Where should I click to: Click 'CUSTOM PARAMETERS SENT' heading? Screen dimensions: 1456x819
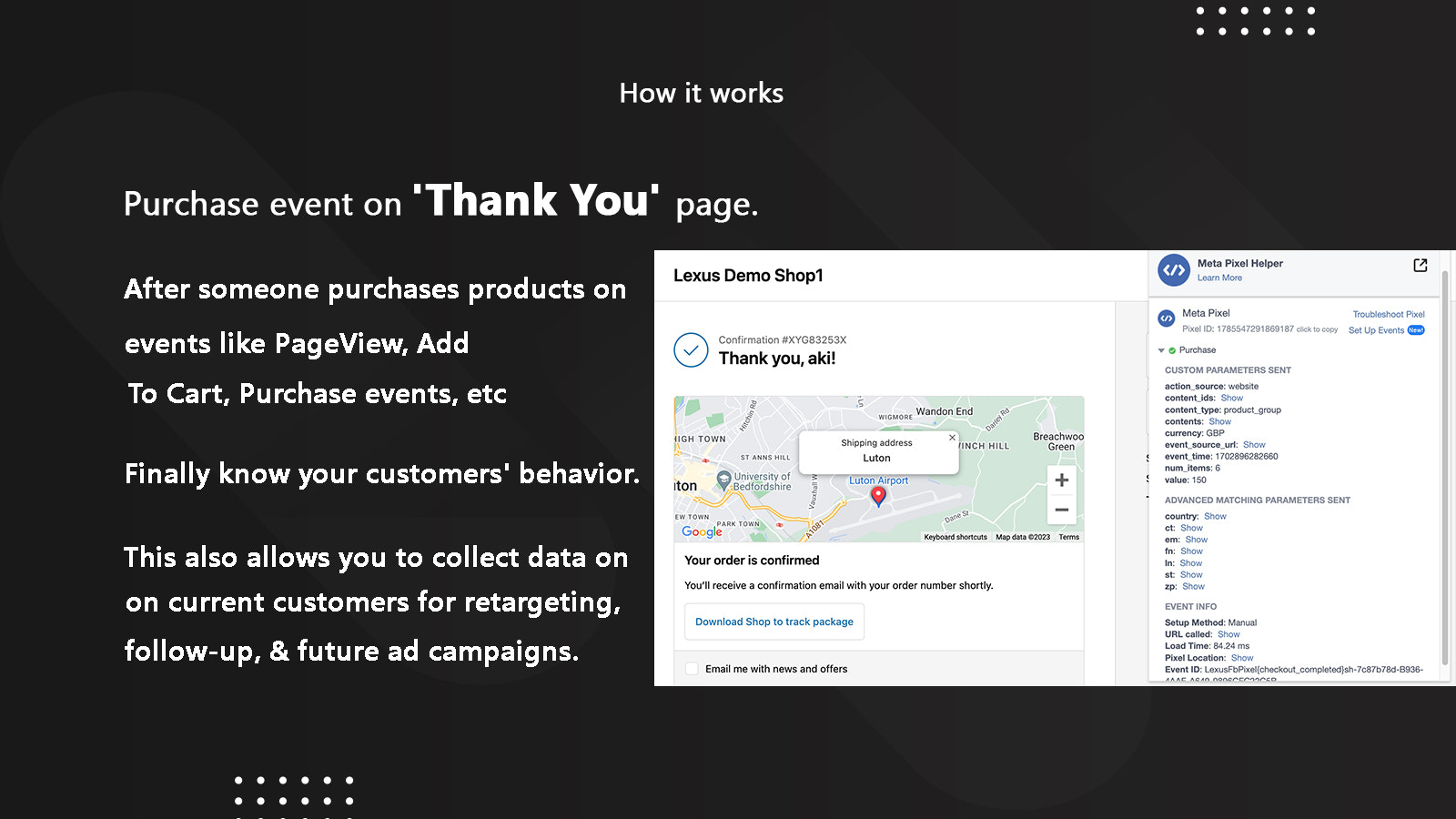pos(1228,370)
